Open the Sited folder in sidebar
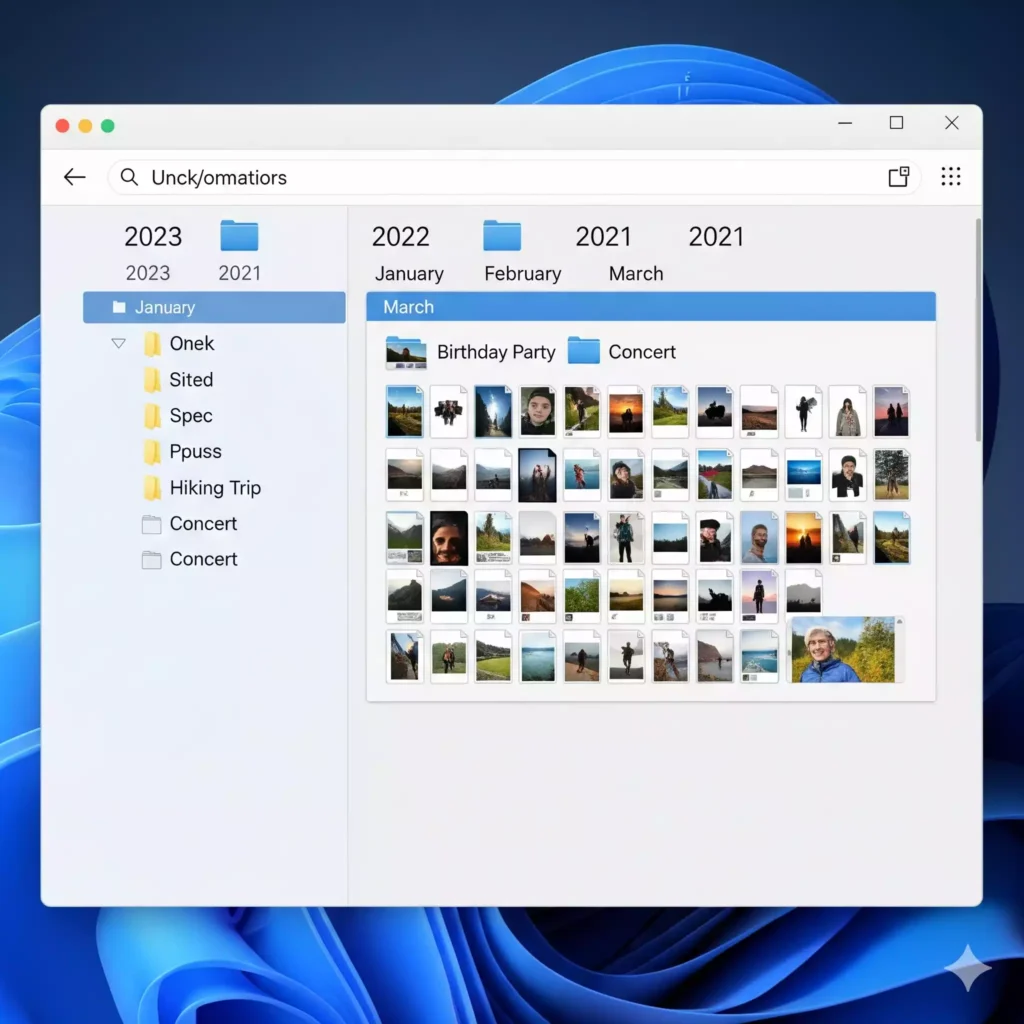Viewport: 1024px width, 1024px height. (190, 380)
